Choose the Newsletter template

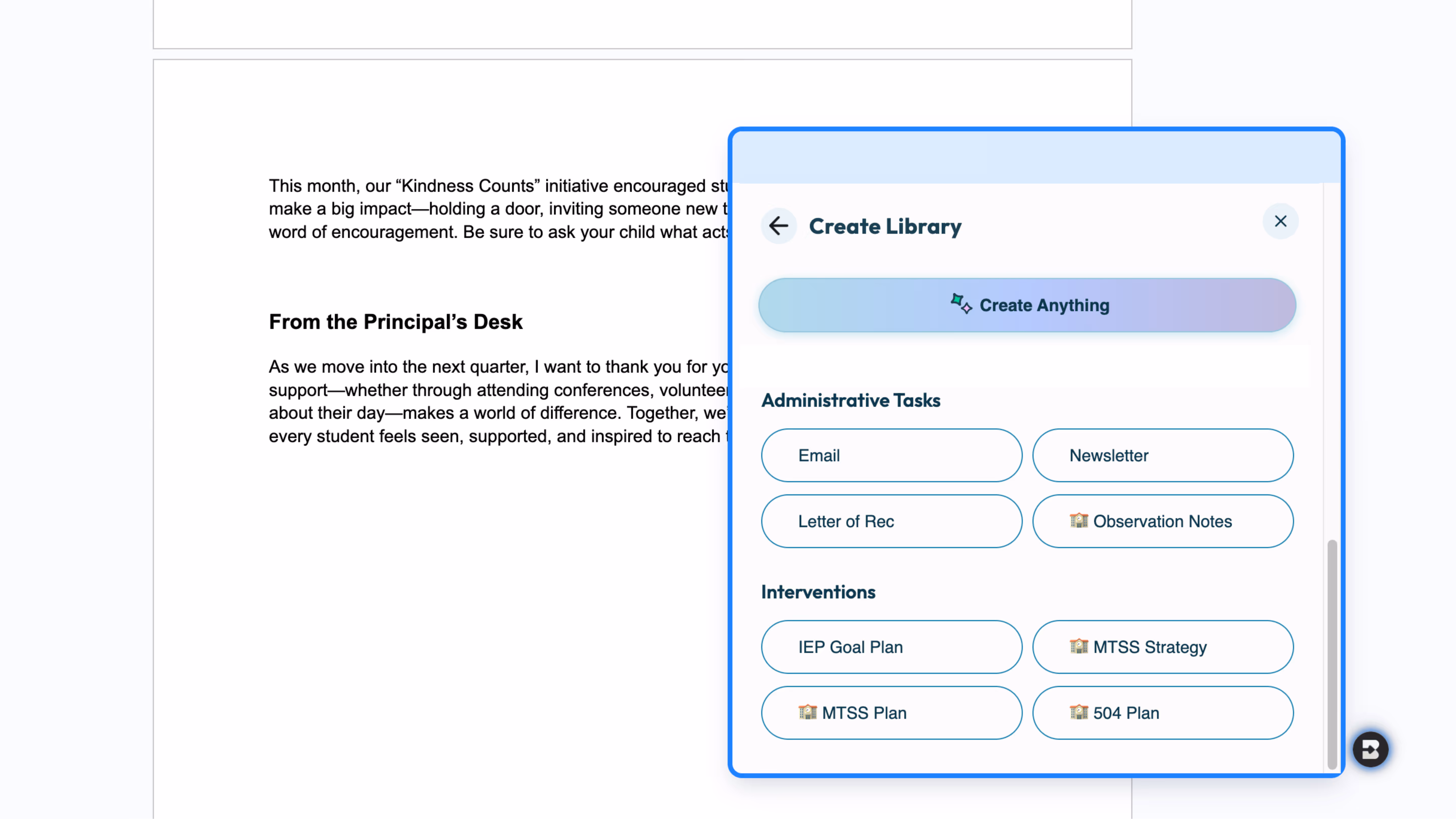coord(1163,455)
